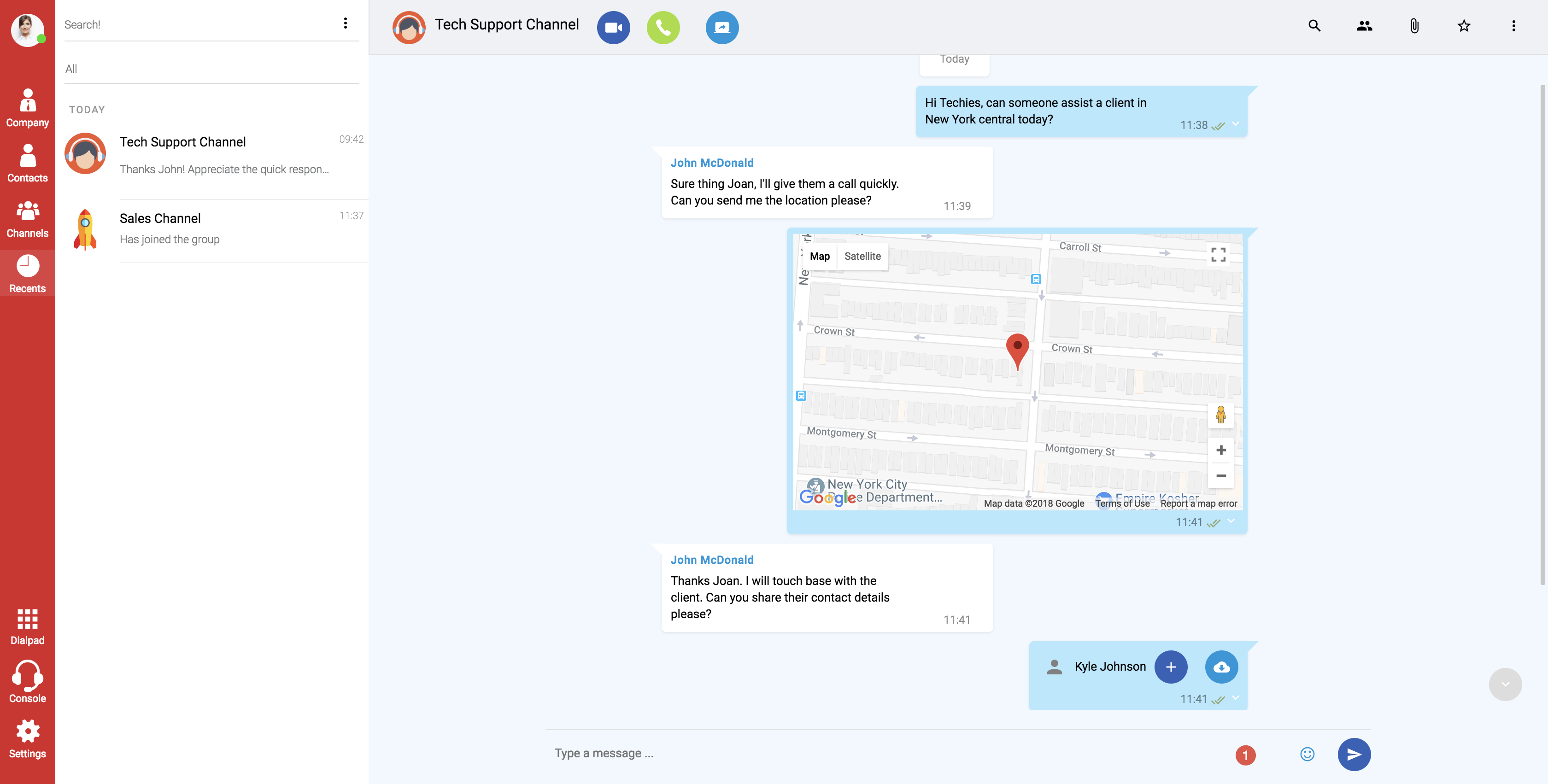Expand options for 11:38 message
This screenshot has width=1548, height=784.
coord(1236,124)
